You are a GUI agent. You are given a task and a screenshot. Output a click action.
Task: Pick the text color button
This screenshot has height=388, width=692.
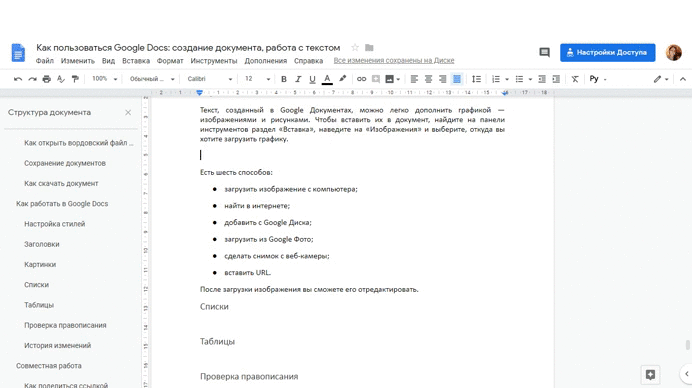click(327, 79)
